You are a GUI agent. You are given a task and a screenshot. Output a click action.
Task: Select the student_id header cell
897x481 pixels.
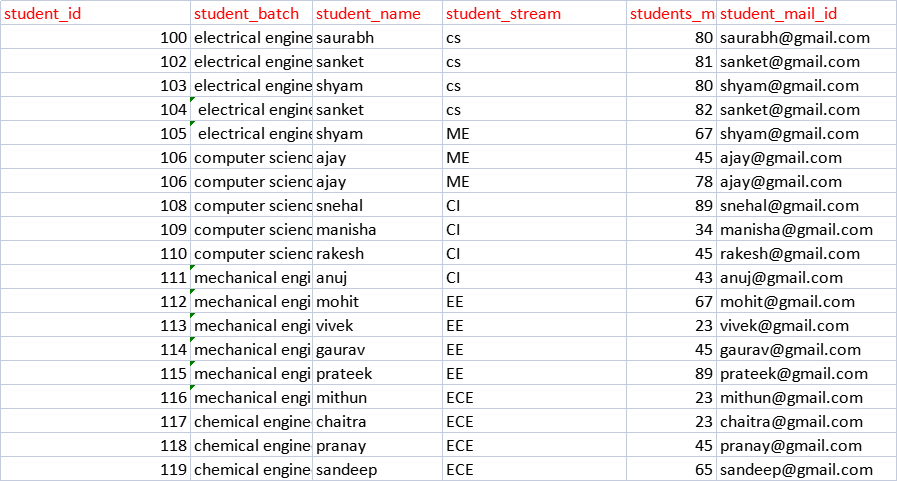[x=95, y=13]
